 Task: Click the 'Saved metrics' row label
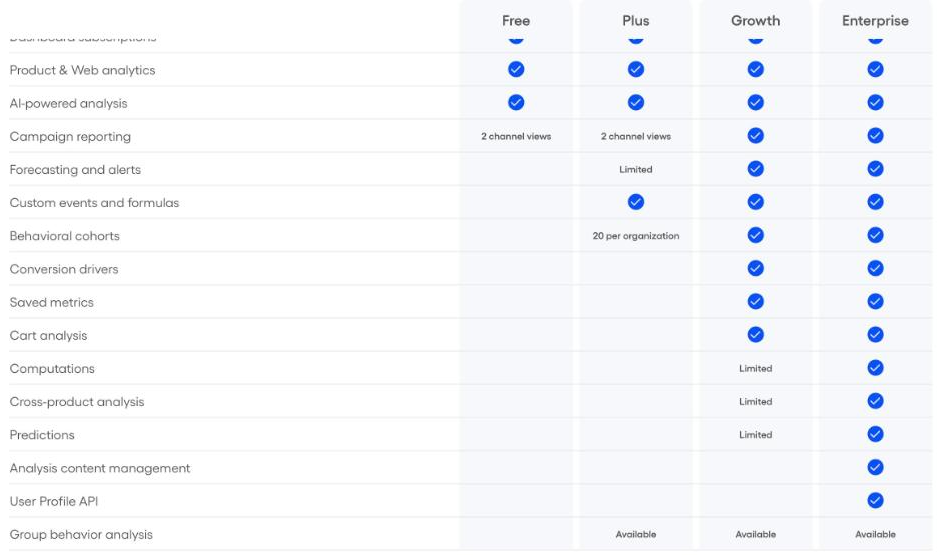pyautogui.click(x=52, y=302)
